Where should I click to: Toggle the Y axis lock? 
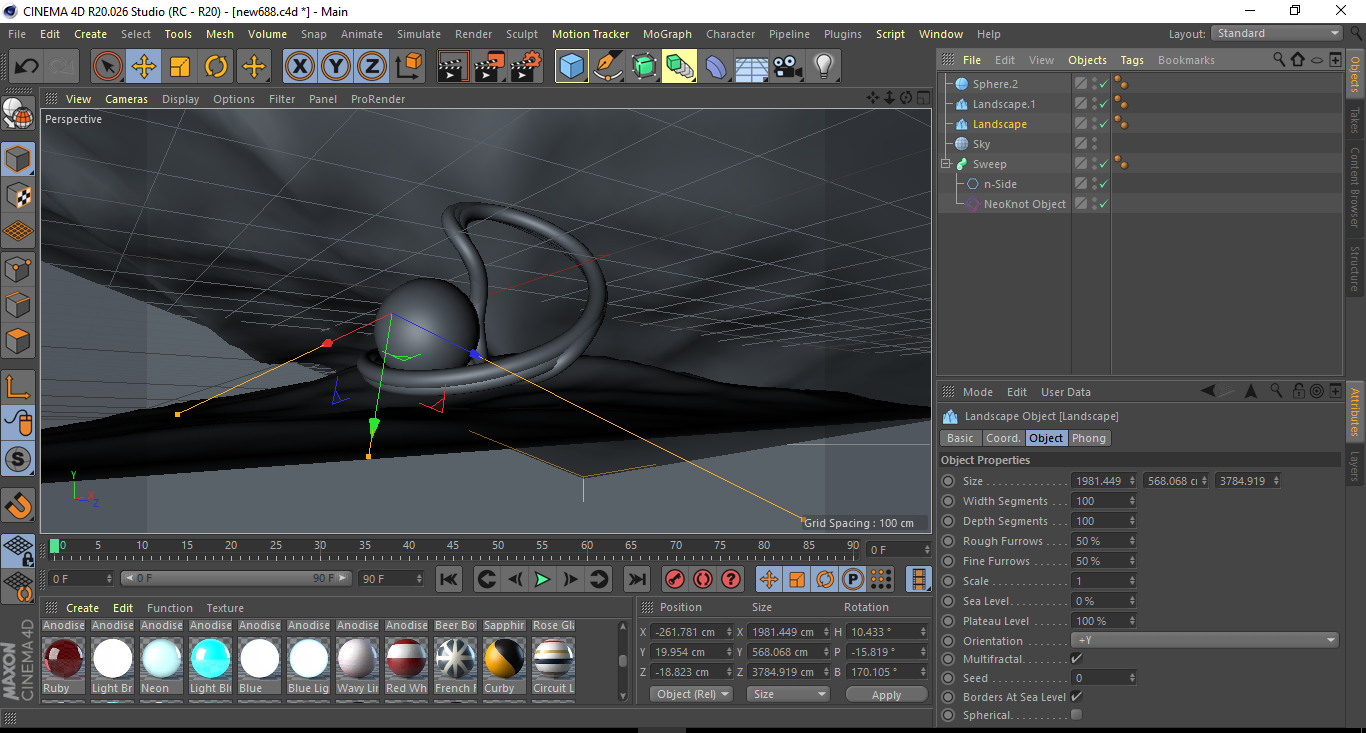tap(335, 67)
